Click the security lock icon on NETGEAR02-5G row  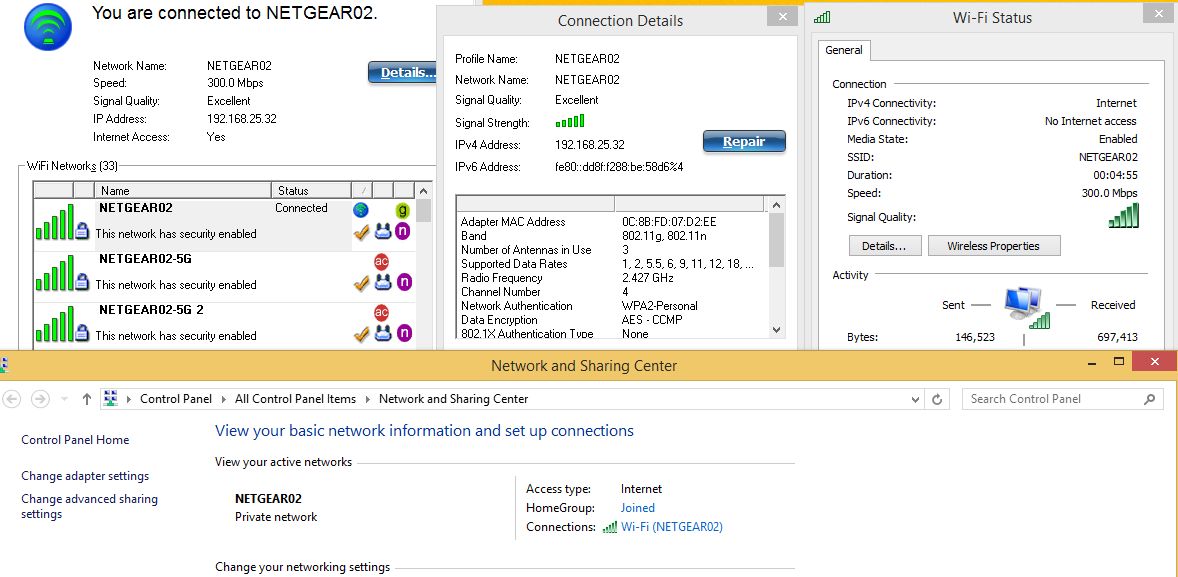click(83, 284)
